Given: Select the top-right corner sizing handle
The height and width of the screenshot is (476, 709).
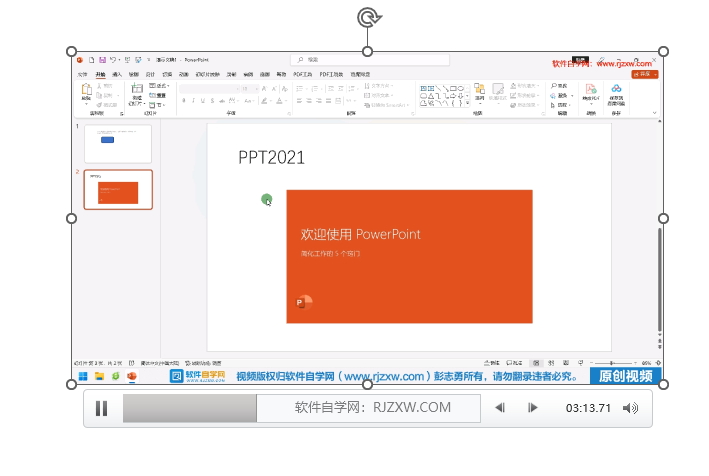Looking at the screenshot, I should click(663, 52).
